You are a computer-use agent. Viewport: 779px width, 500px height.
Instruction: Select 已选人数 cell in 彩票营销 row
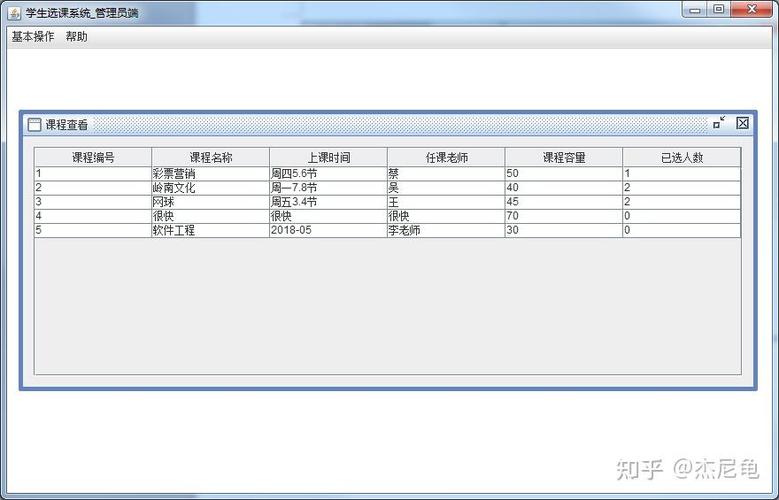click(682, 173)
